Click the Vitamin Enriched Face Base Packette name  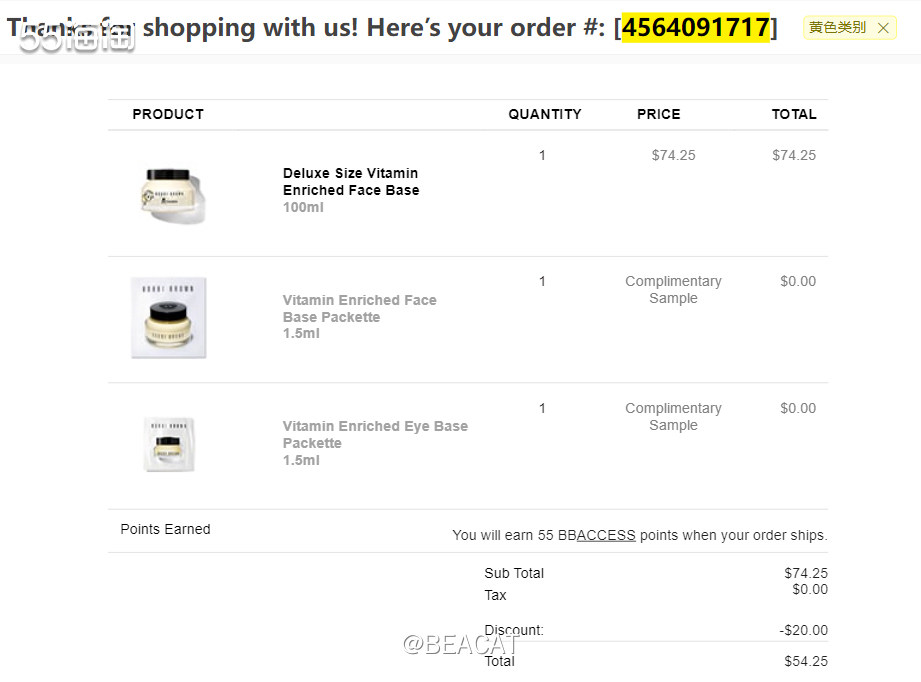(x=359, y=308)
